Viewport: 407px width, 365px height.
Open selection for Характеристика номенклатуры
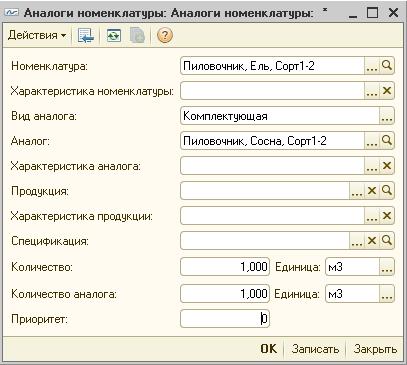(372, 91)
